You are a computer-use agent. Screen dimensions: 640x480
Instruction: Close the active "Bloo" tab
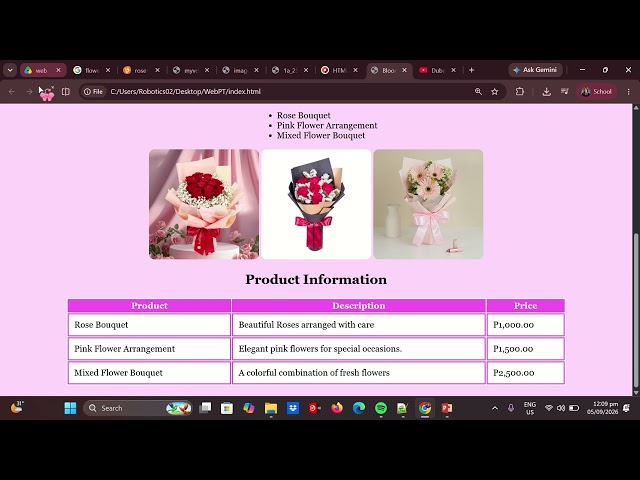[404, 70]
